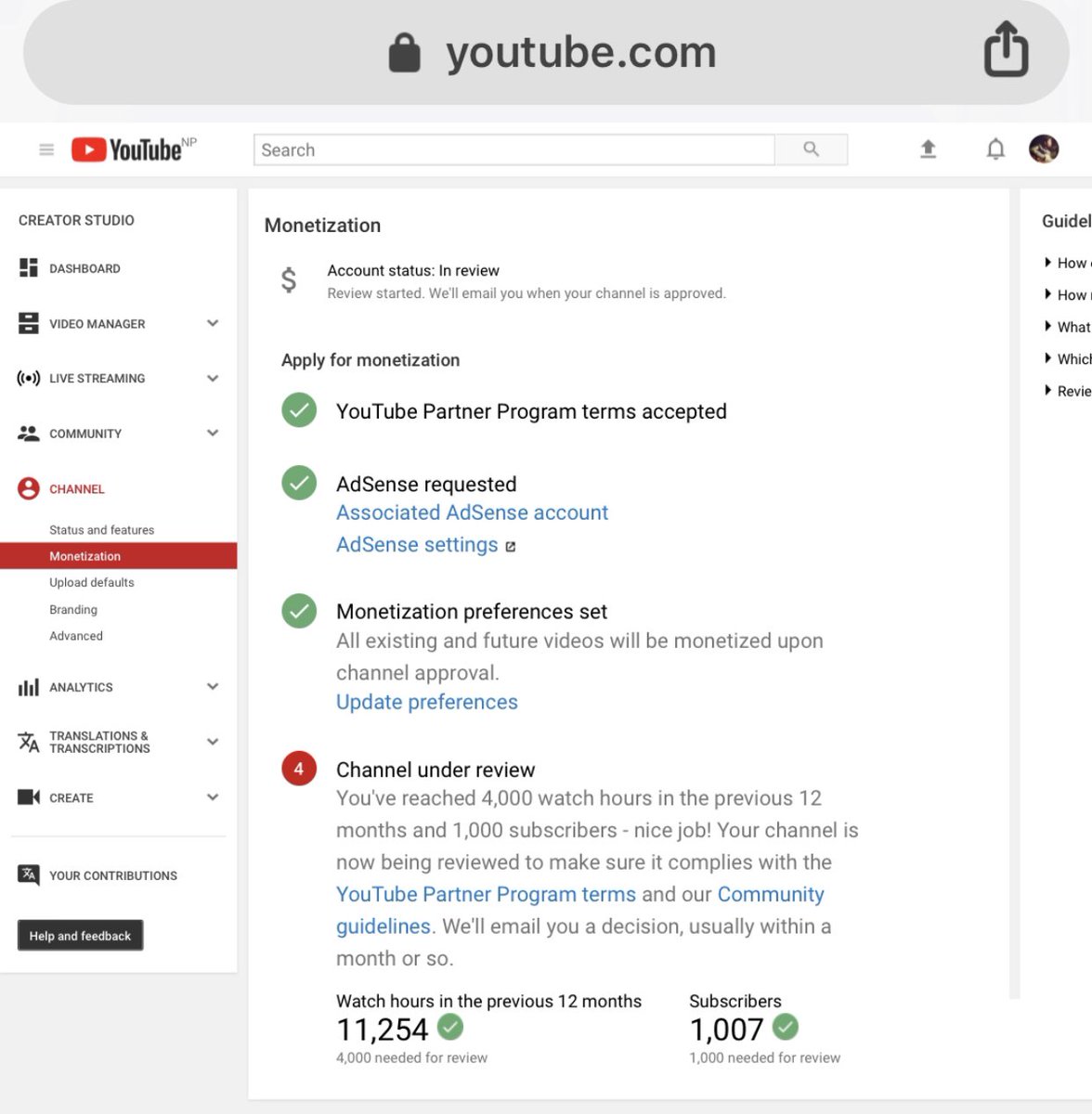1092x1114 pixels.
Task: Click the CREATOR STUDIO heading
Action: click(76, 220)
